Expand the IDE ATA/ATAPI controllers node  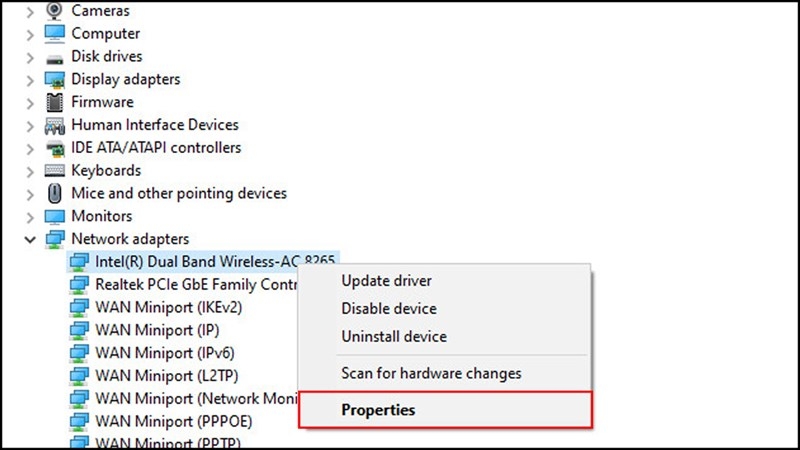point(29,148)
